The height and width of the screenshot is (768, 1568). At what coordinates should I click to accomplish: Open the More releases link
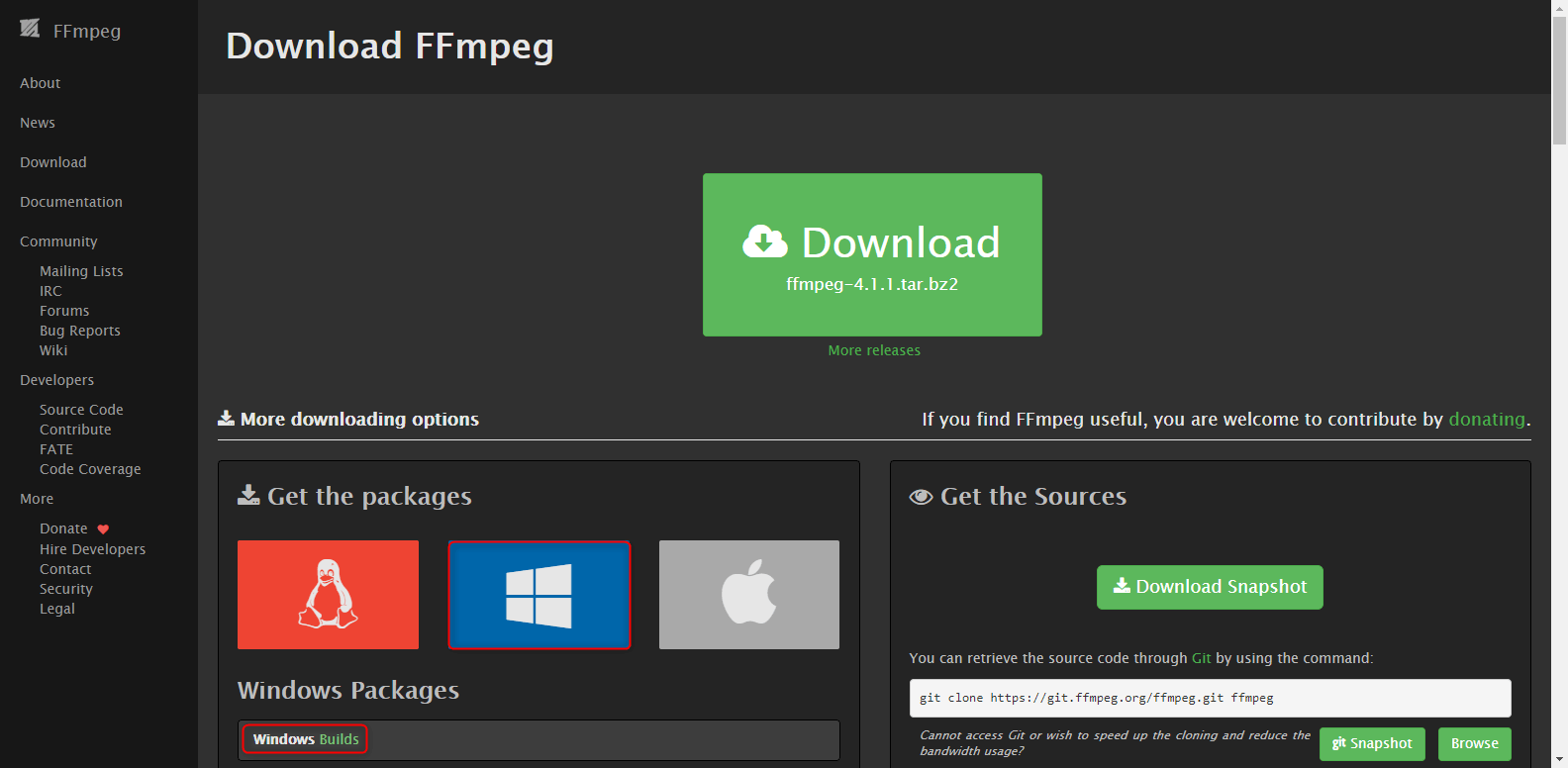tap(874, 350)
